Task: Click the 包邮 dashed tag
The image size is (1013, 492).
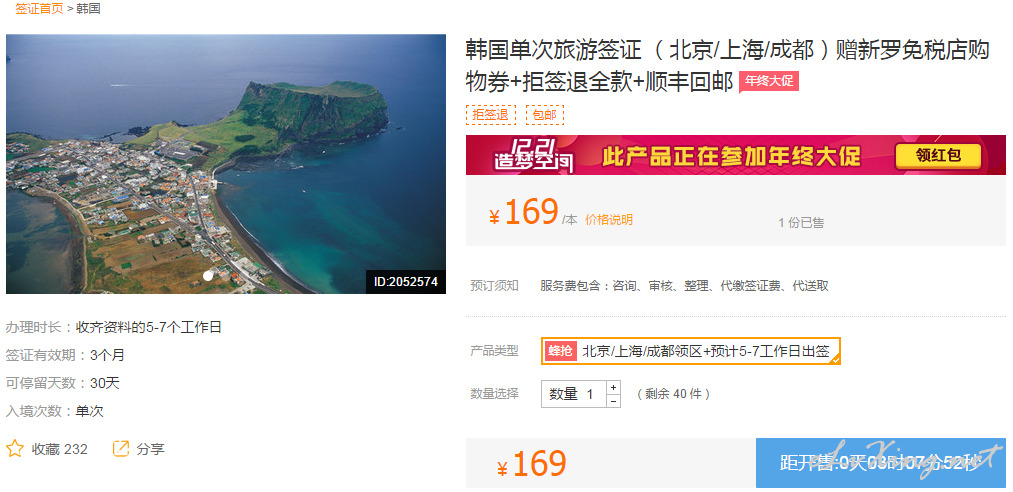Action: (x=545, y=115)
